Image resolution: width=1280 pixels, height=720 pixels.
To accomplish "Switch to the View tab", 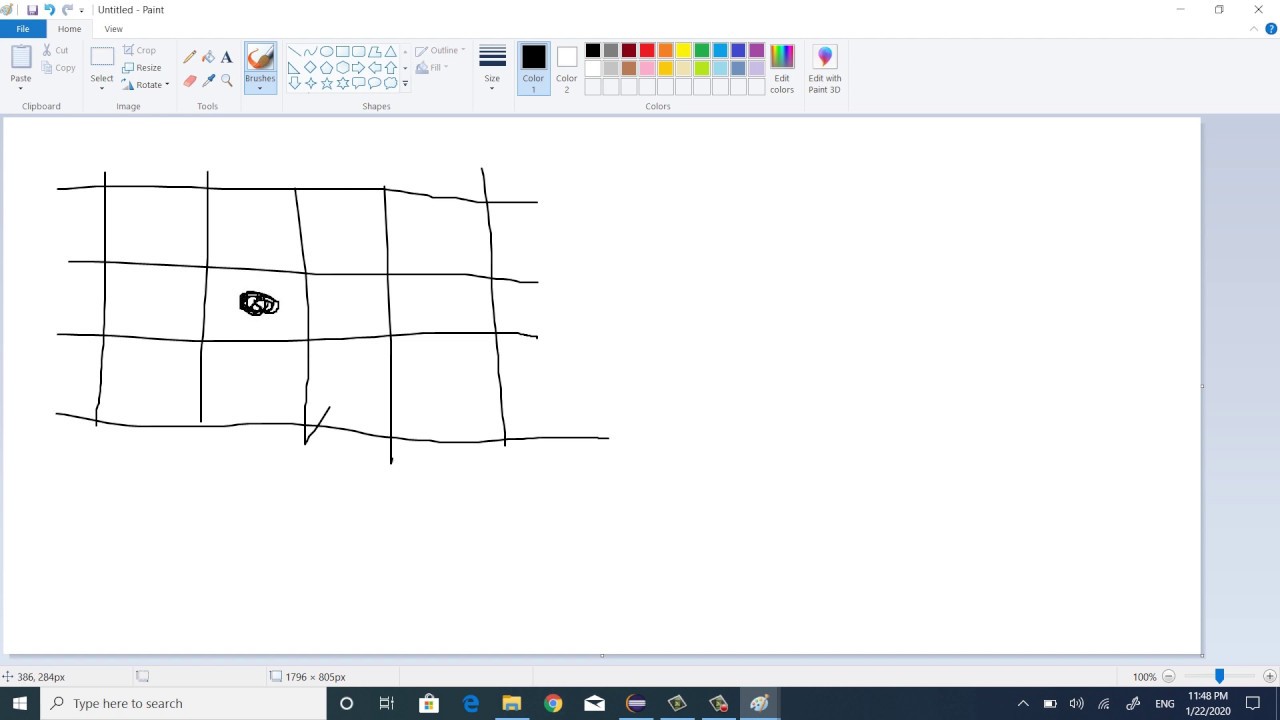I will 113,29.
